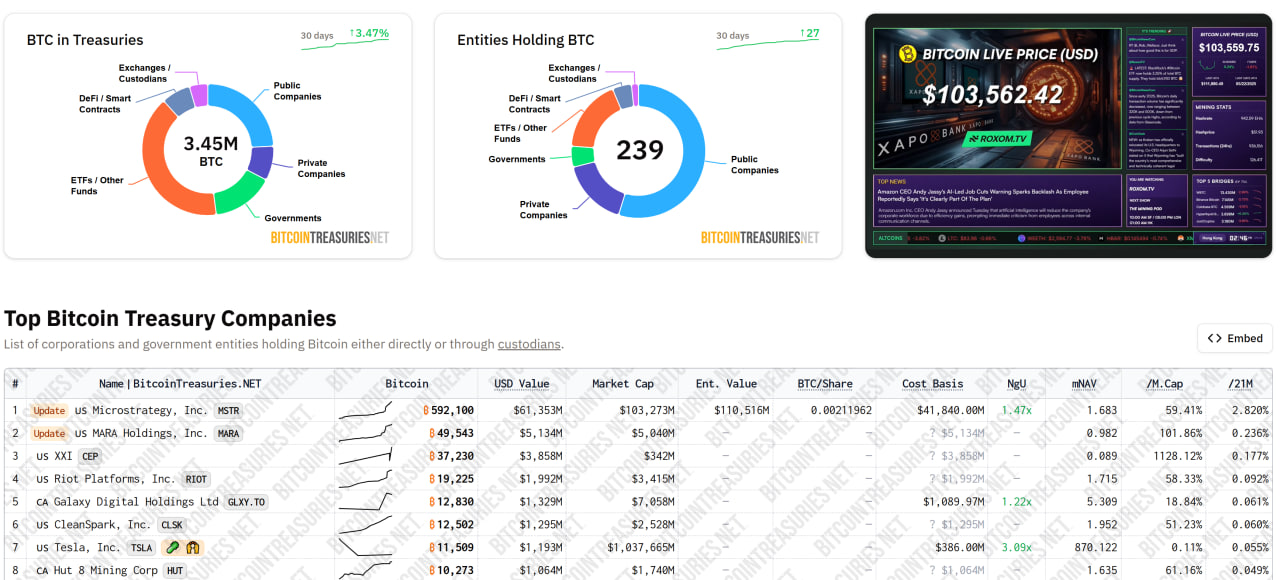Open the Embed code button
The width and height of the screenshot is (1280, 580).
tap(1234, 338)
